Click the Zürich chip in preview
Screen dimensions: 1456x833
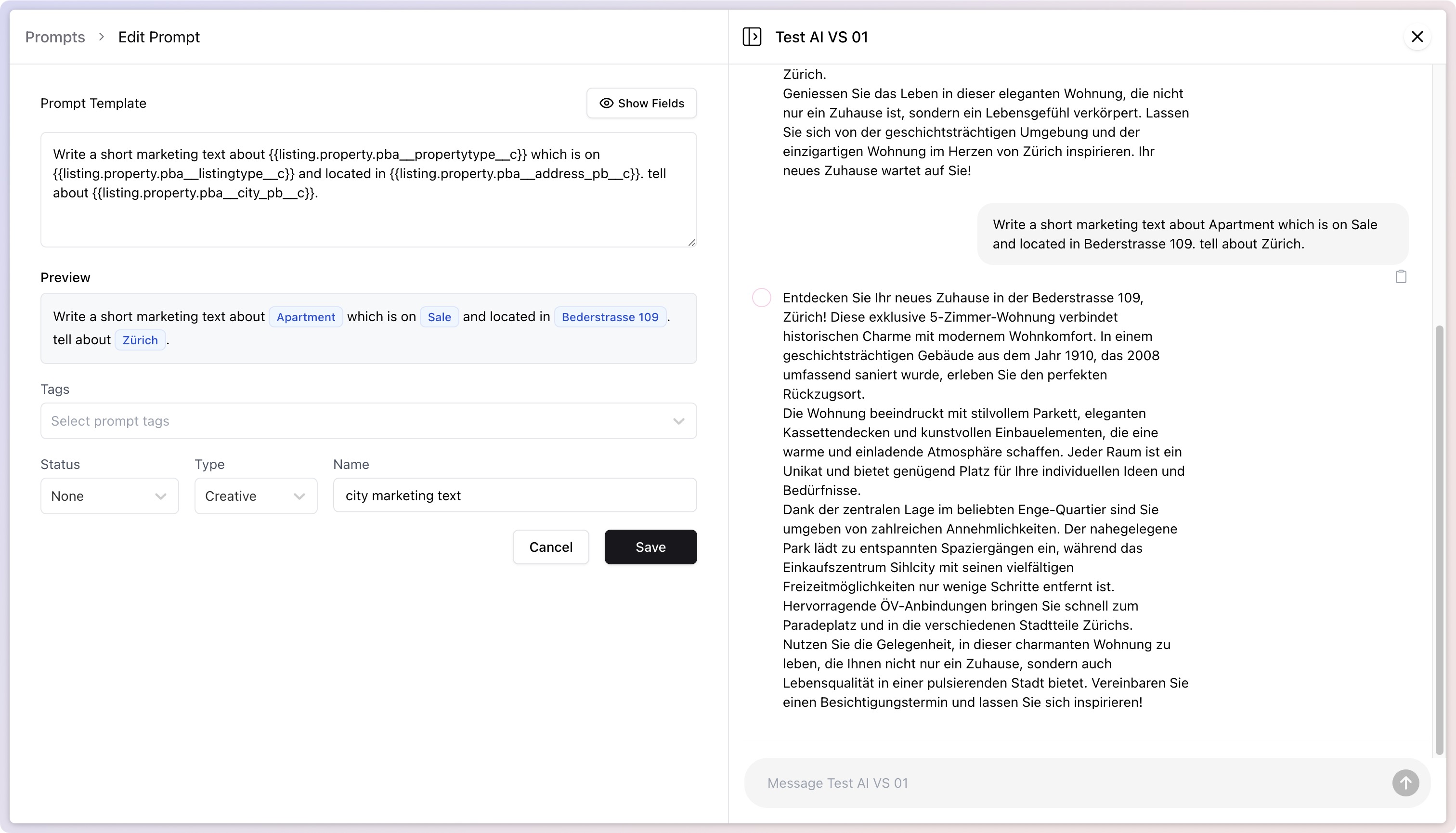[x=140, y=340]
